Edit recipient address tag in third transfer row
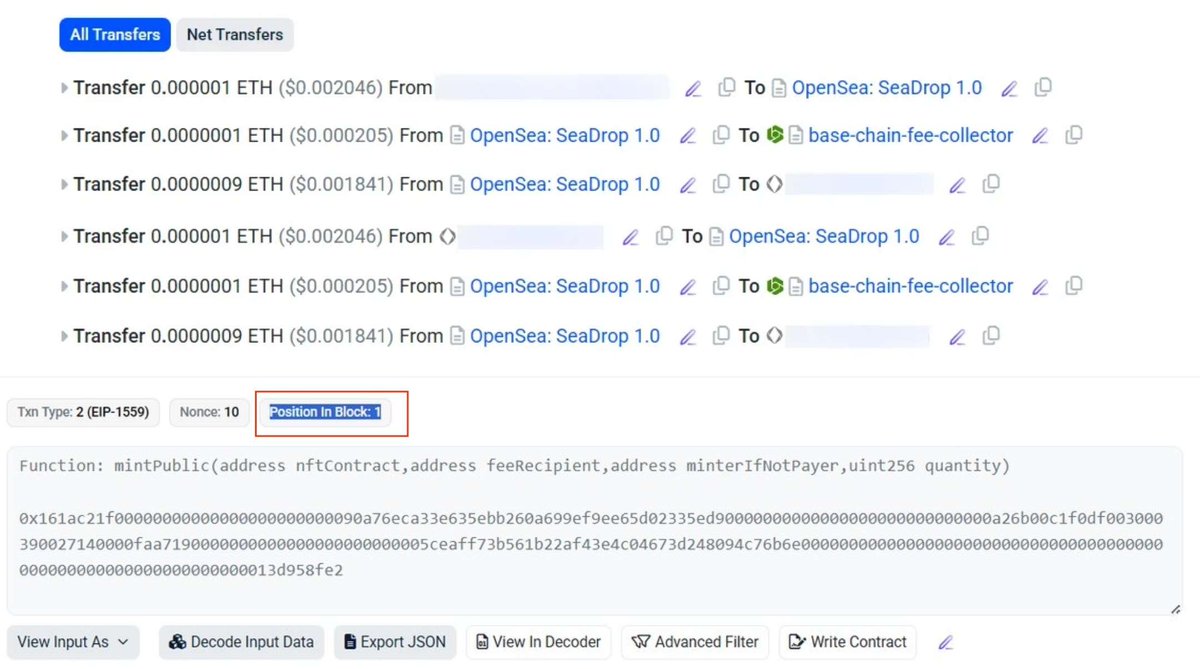This screenshot has height=669, width=1200. [957, 186]
